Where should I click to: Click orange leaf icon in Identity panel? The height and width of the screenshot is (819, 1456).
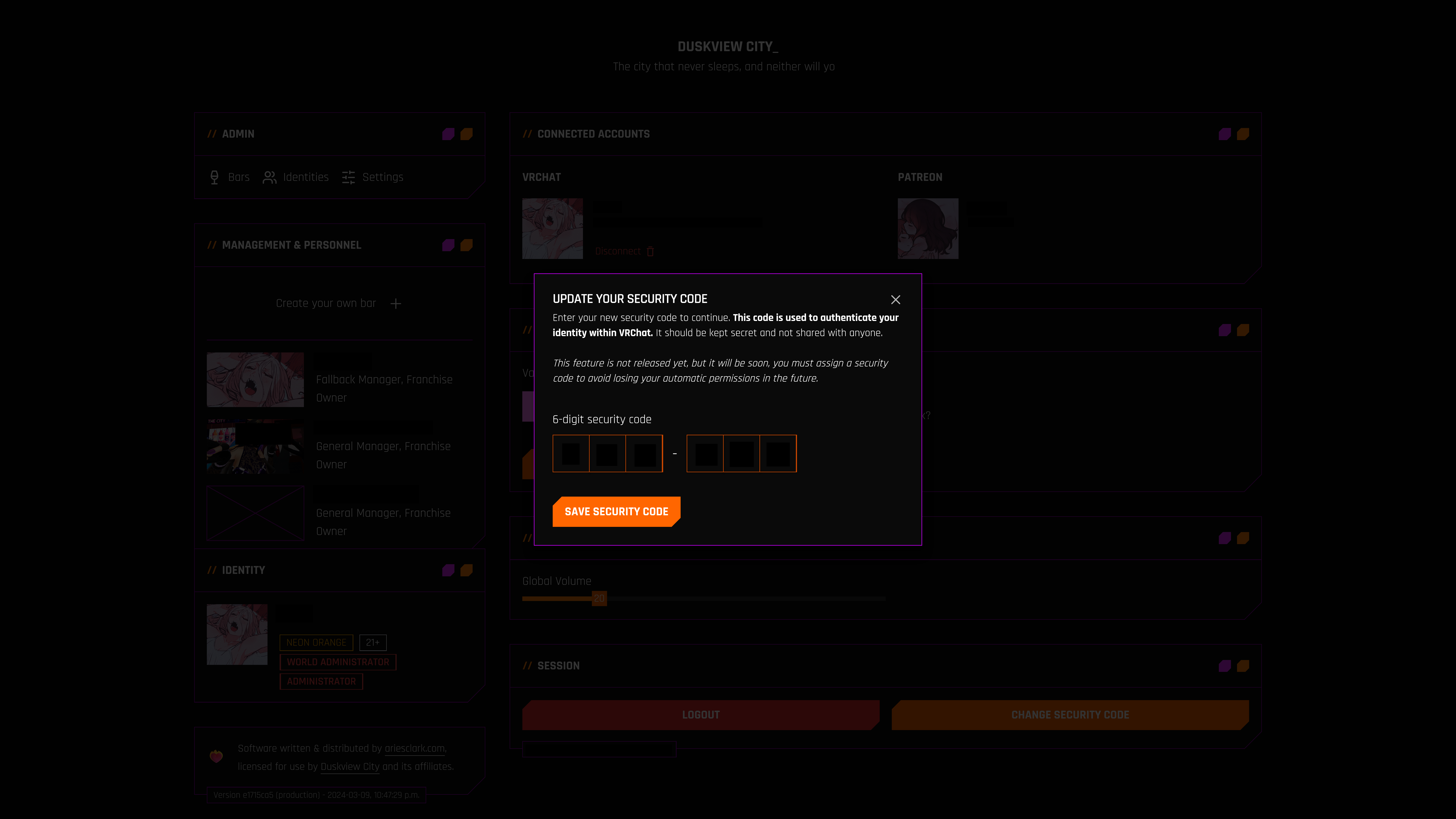466,570
